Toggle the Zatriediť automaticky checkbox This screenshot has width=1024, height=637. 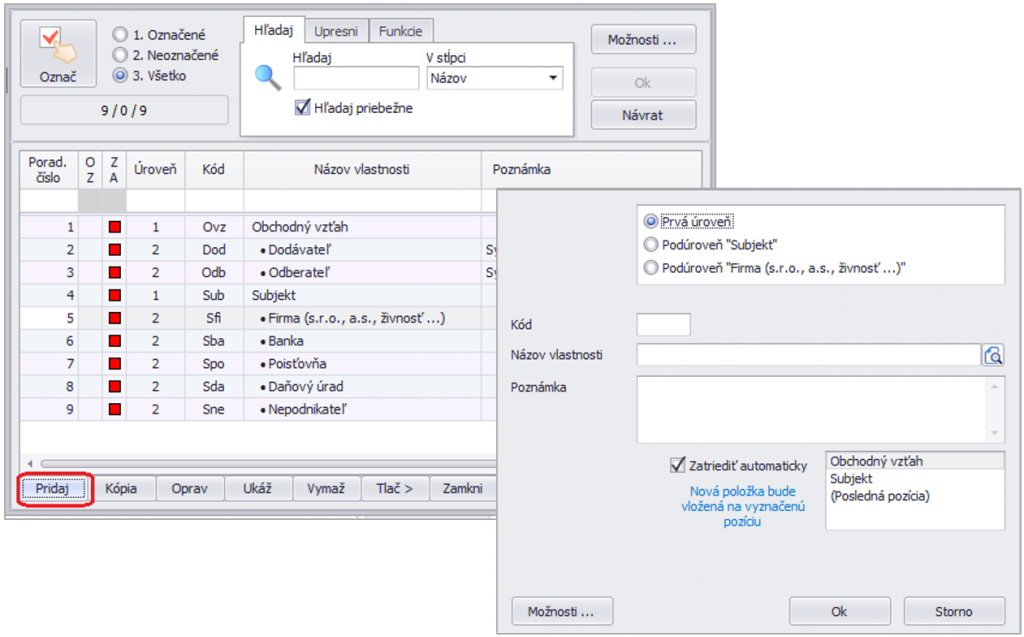click(x=677, y=465)
